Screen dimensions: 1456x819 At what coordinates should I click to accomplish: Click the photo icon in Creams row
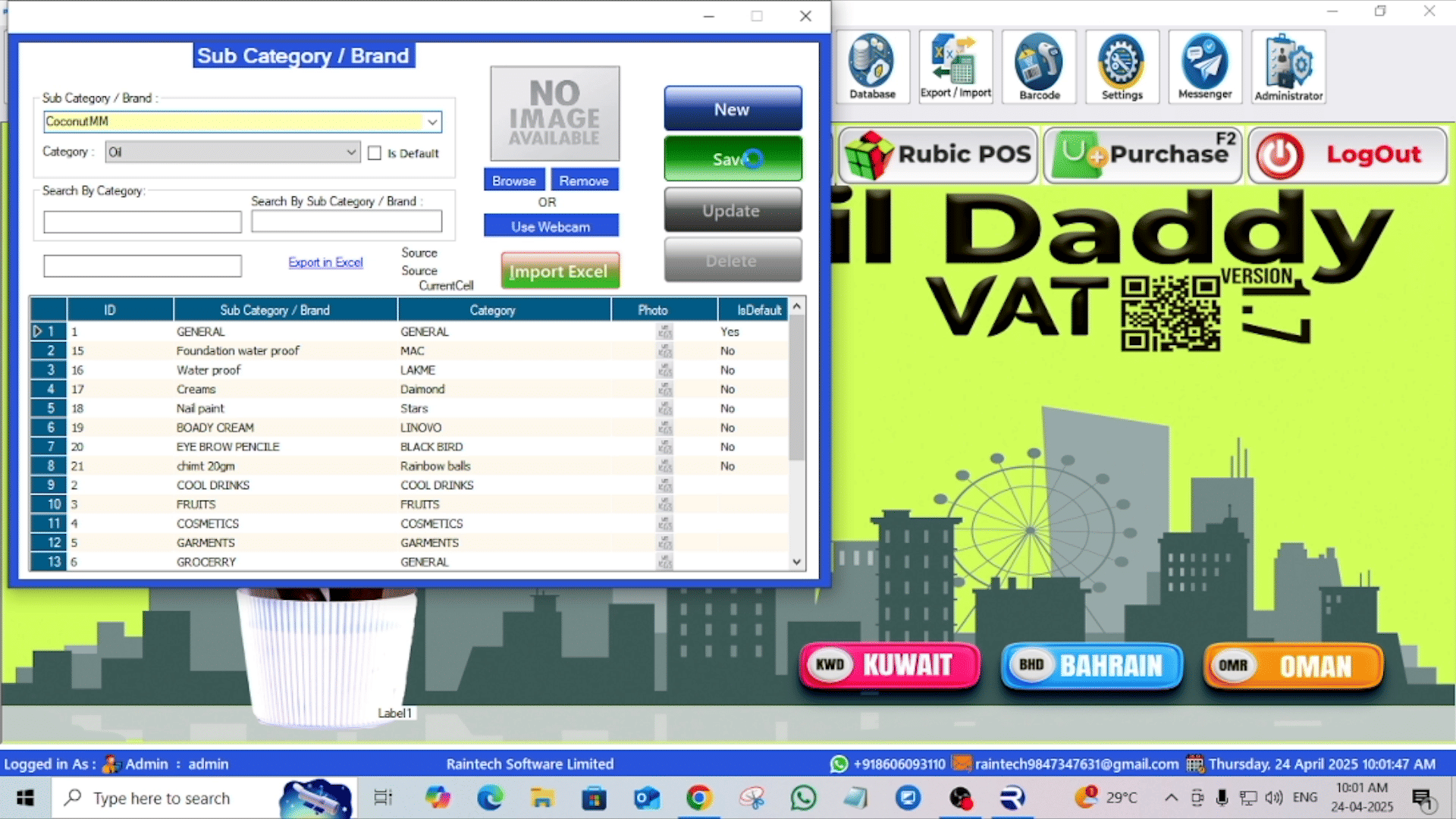(x=665, y=389)
